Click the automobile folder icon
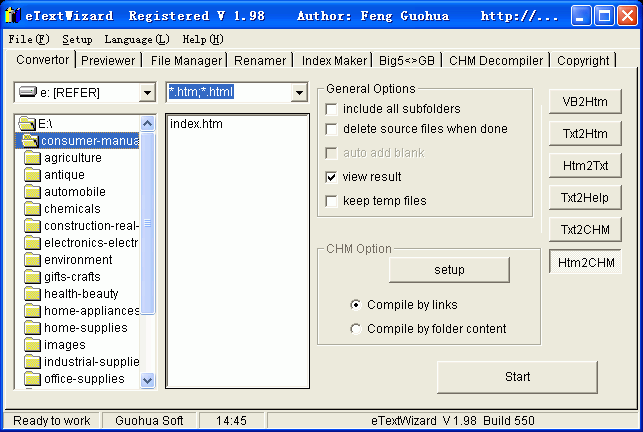This screenshot has height=432, width=643. coord(32,192)
